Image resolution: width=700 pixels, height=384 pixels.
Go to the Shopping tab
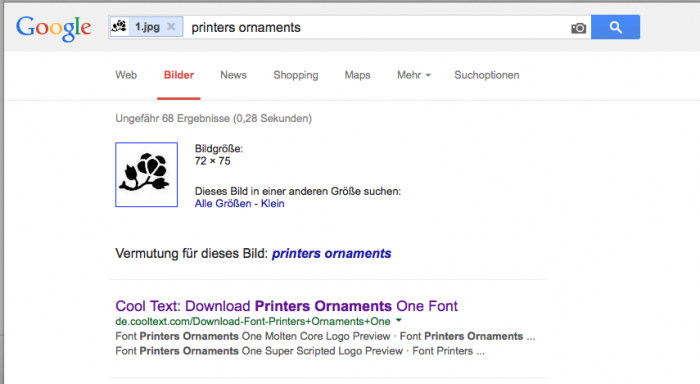296,75
